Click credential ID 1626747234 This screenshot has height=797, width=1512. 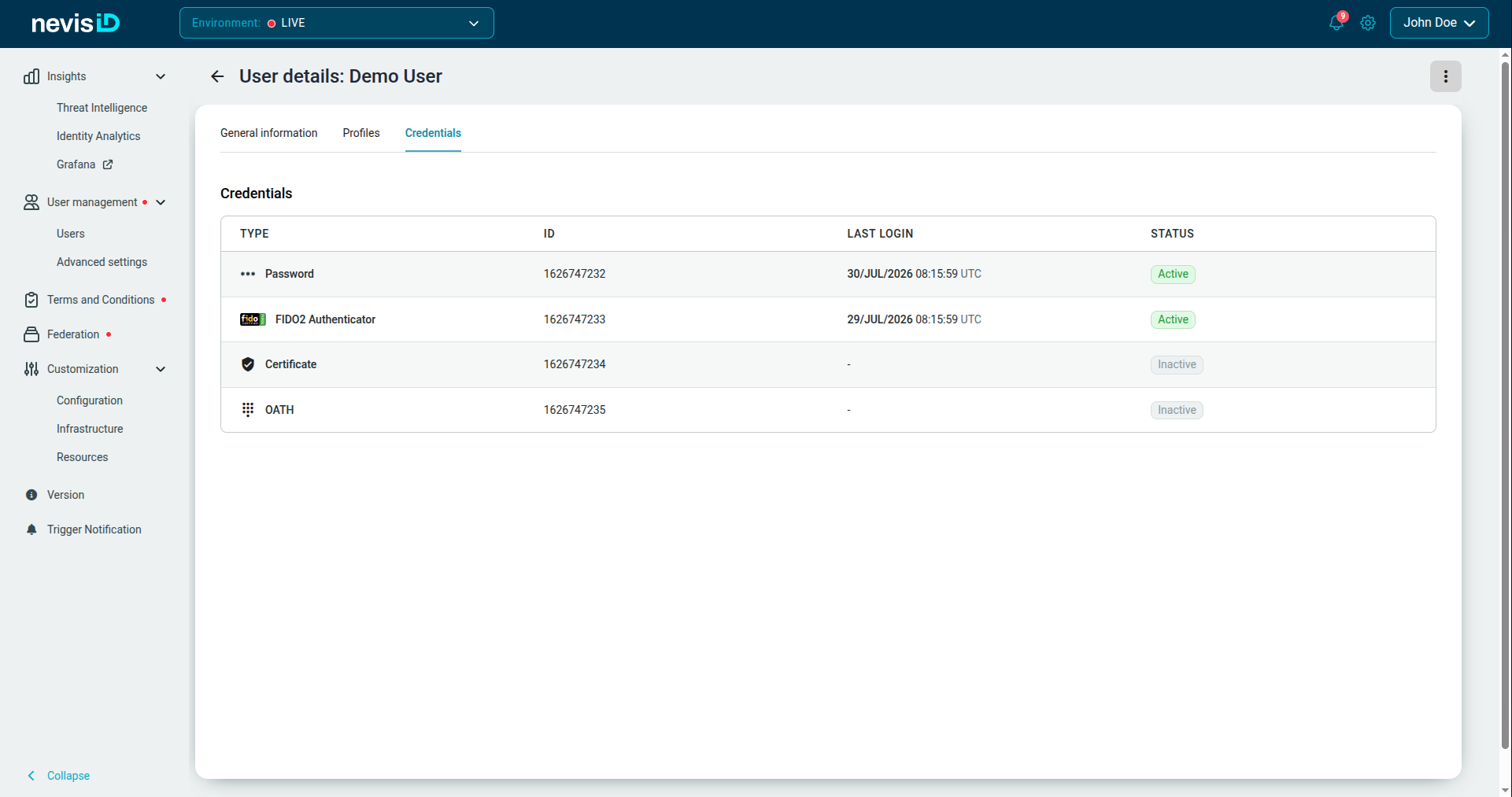pyautogui.click(x=575, y=364)
